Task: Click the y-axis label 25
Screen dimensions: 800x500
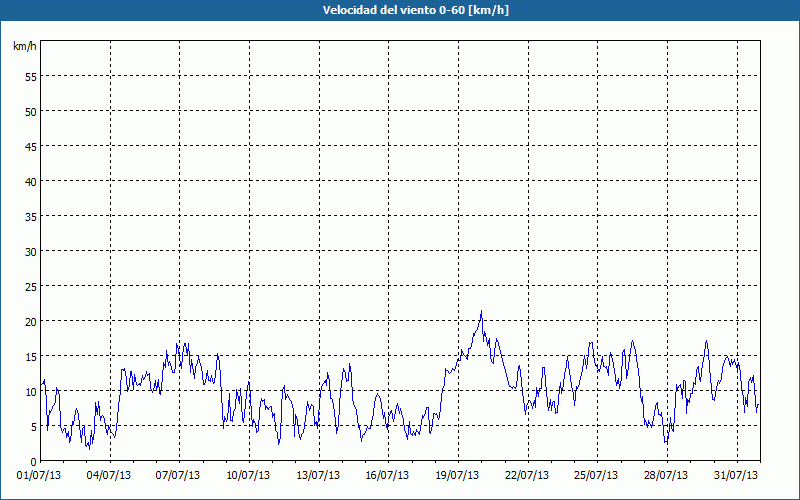Action: (x=31, y=287)
